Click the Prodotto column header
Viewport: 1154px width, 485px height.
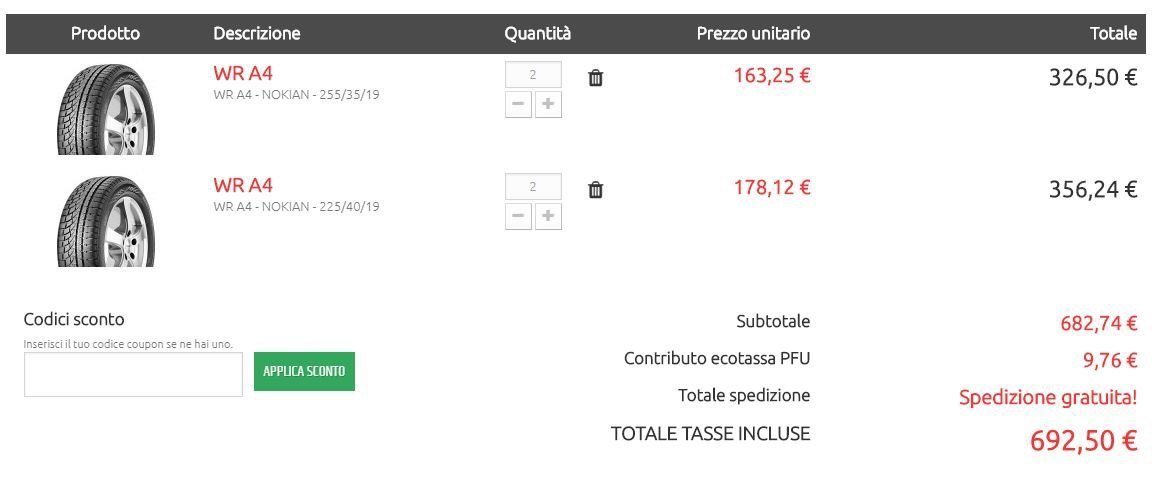[105, 33]
